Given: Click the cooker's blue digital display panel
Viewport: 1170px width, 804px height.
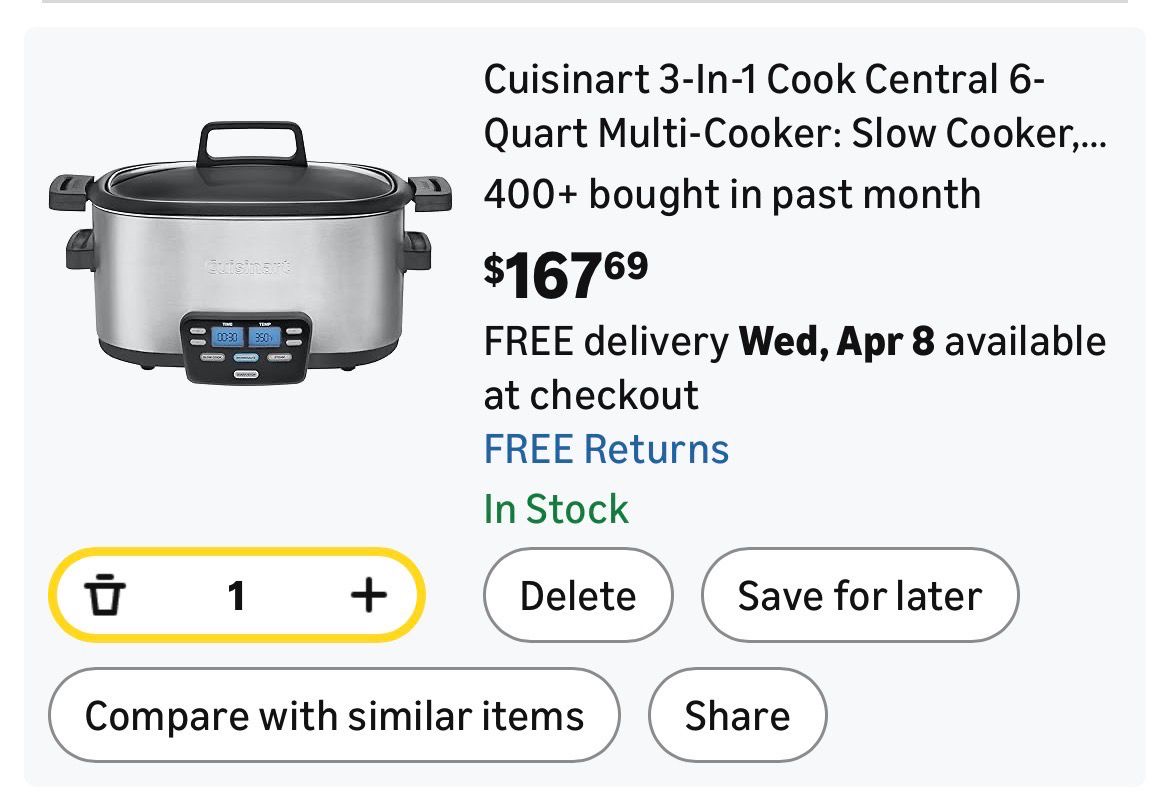Looking at the screenshot, I should pos(247,338).
